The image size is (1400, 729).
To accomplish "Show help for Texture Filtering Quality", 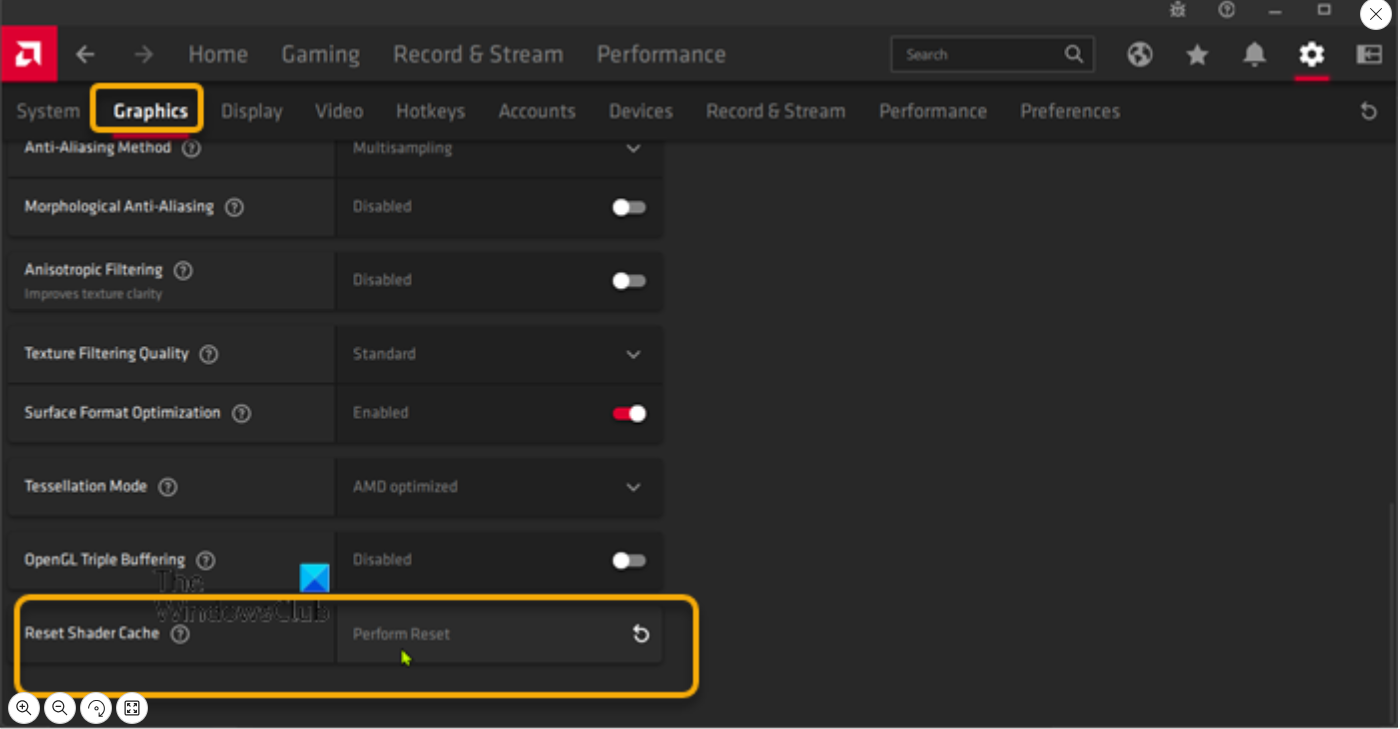I will [x=208, y=354].
